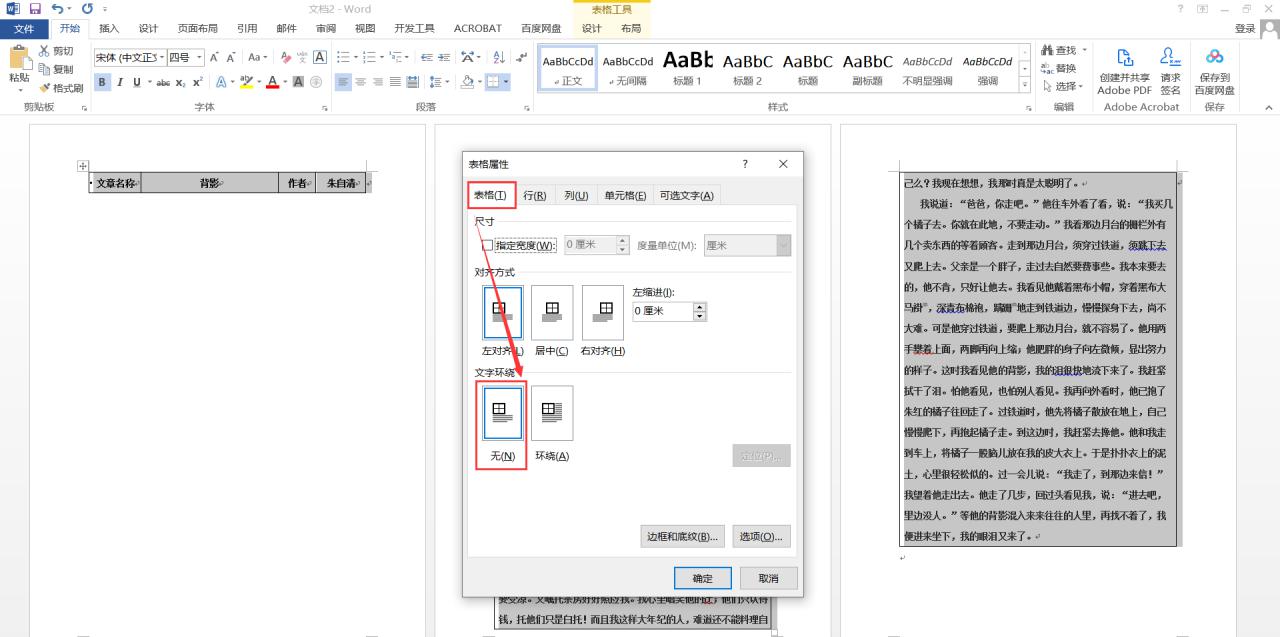Image resolution: width=1280 pixels, height=637 pixels.
Task: Click the Phonetic Guide (文) icon
Action: [302, 58]
